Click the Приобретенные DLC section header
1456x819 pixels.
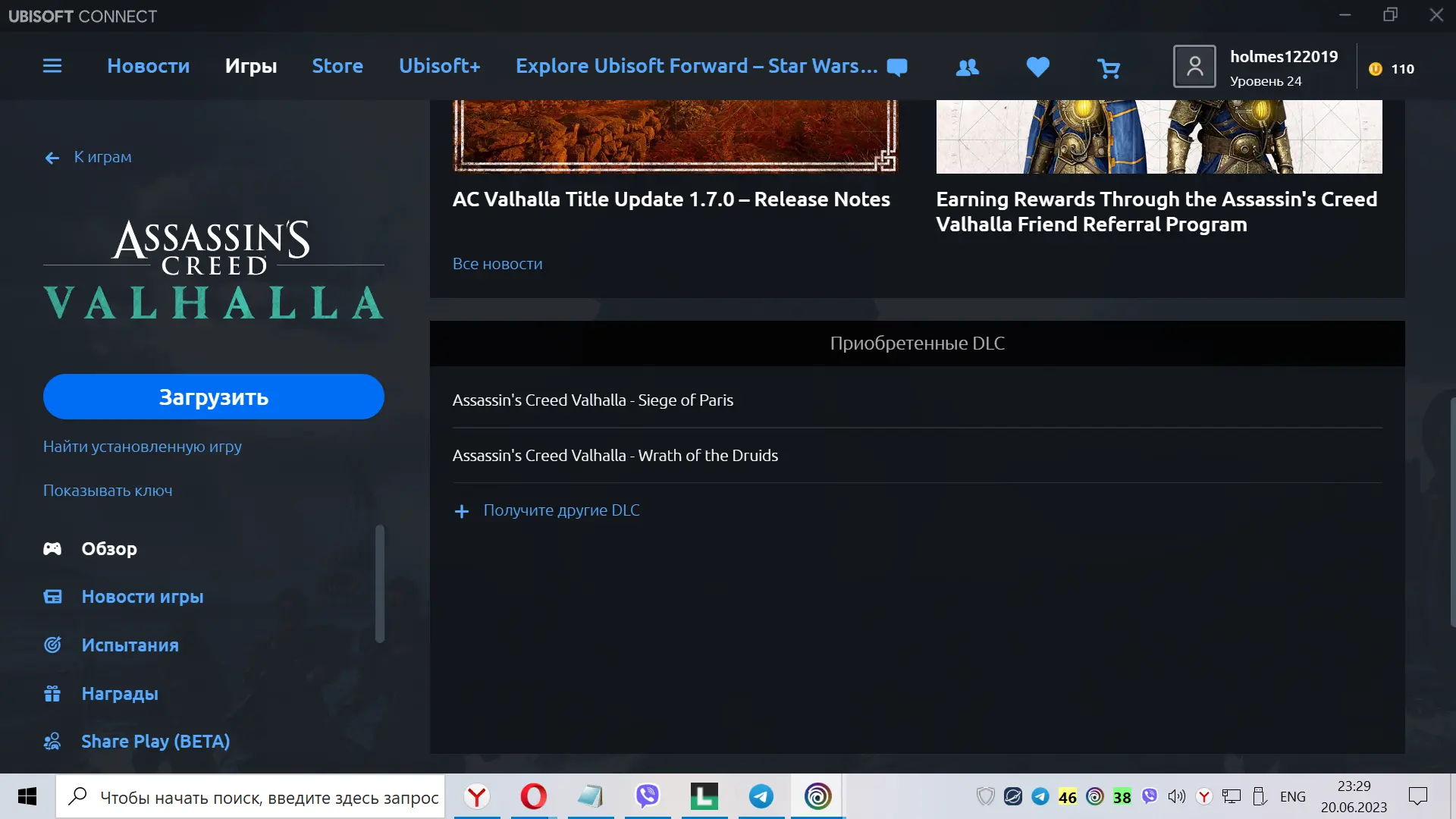917,344
